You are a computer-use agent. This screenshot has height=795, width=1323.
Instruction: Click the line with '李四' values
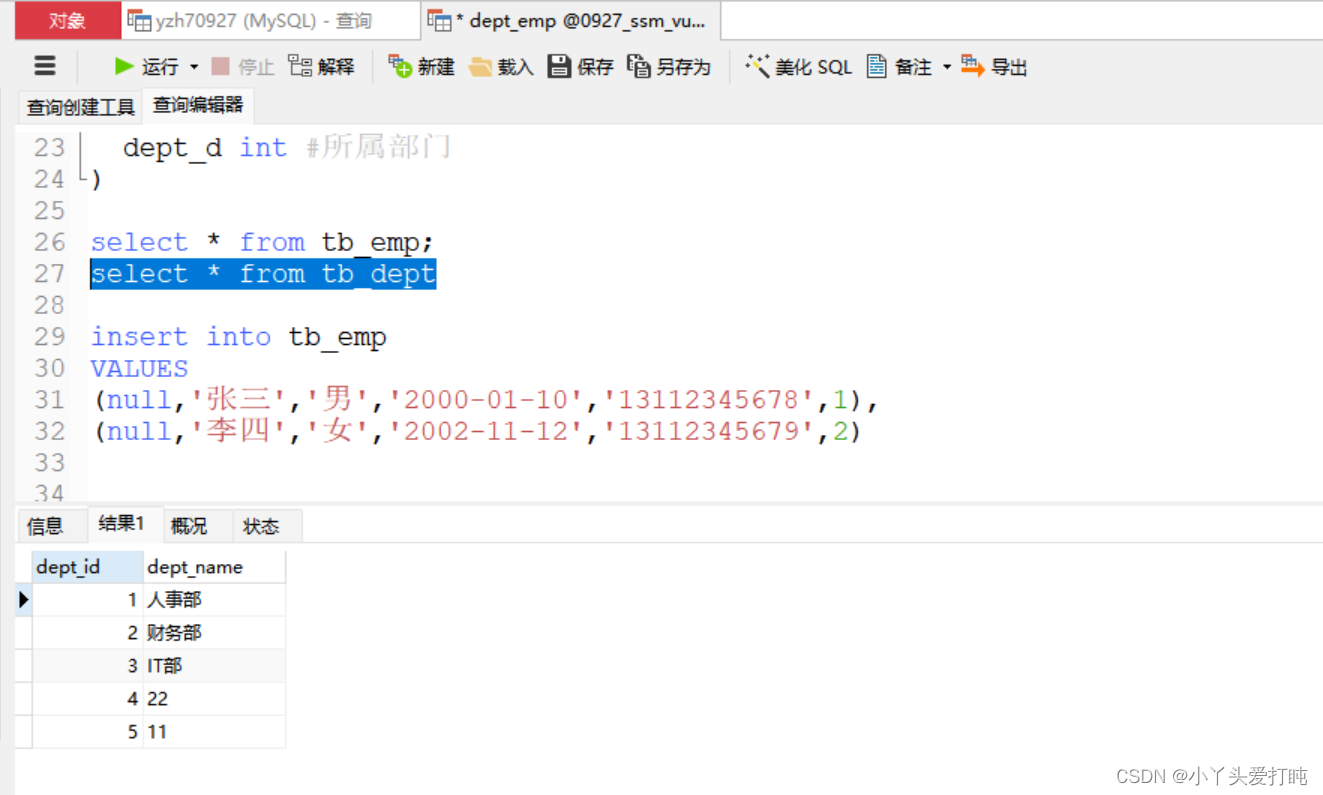pyautogui.click(x=476, y=431)
